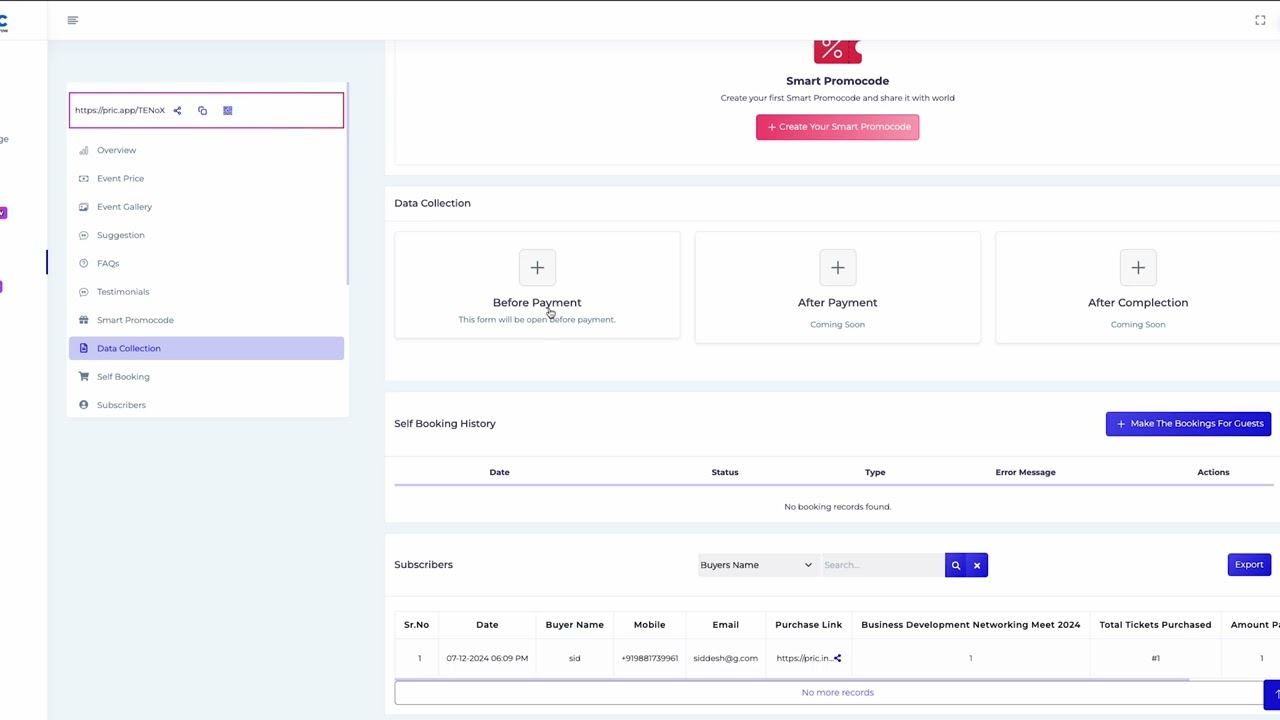Click the Buyer Name column header
The height and width of the screenshot is (720, 1280).
pos(574,625)
